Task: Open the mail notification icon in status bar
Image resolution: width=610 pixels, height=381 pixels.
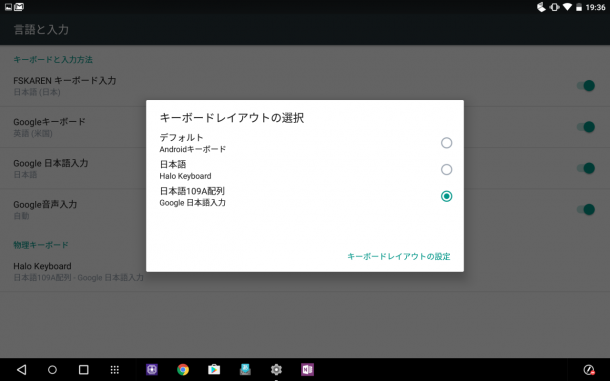Action: tap(19, 7)
